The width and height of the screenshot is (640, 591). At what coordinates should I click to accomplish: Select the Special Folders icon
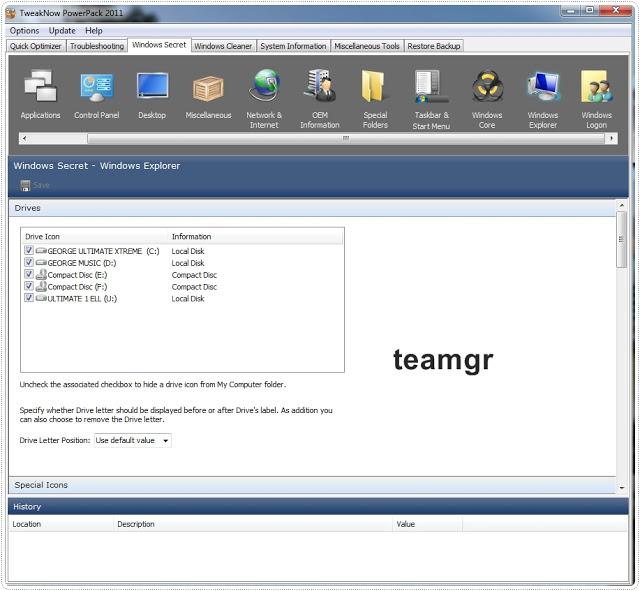coord(374,85)
